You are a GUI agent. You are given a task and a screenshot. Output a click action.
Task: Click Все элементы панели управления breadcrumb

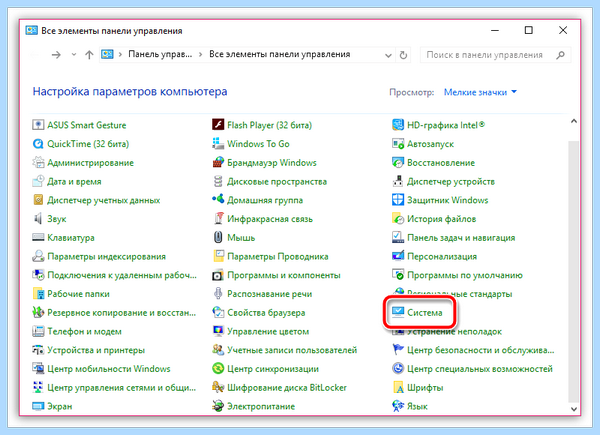point(280,54)
